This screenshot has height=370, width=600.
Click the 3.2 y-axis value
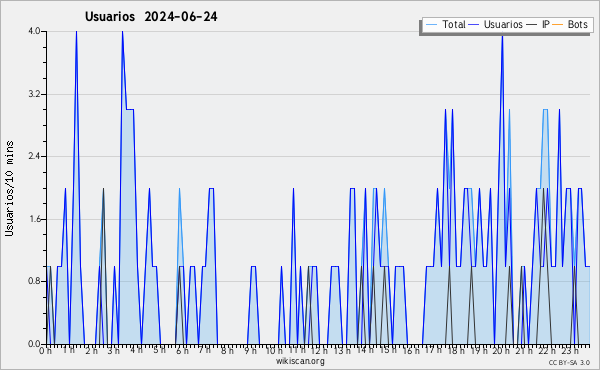(x=34, y=94)
